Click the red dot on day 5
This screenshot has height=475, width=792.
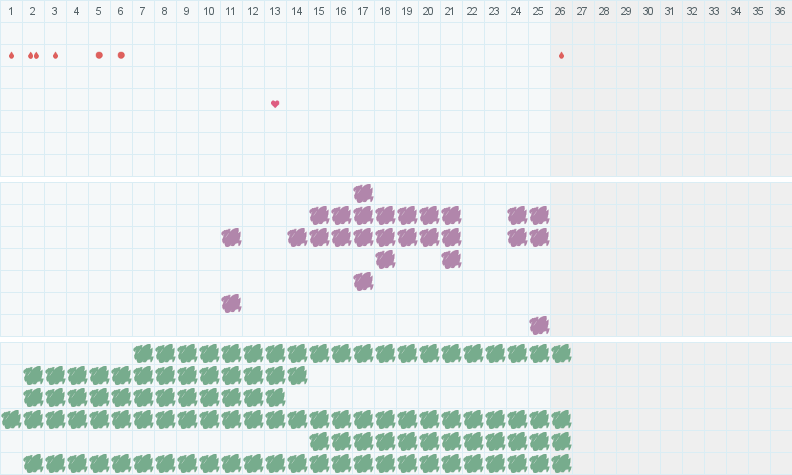(x=99, y=55)
